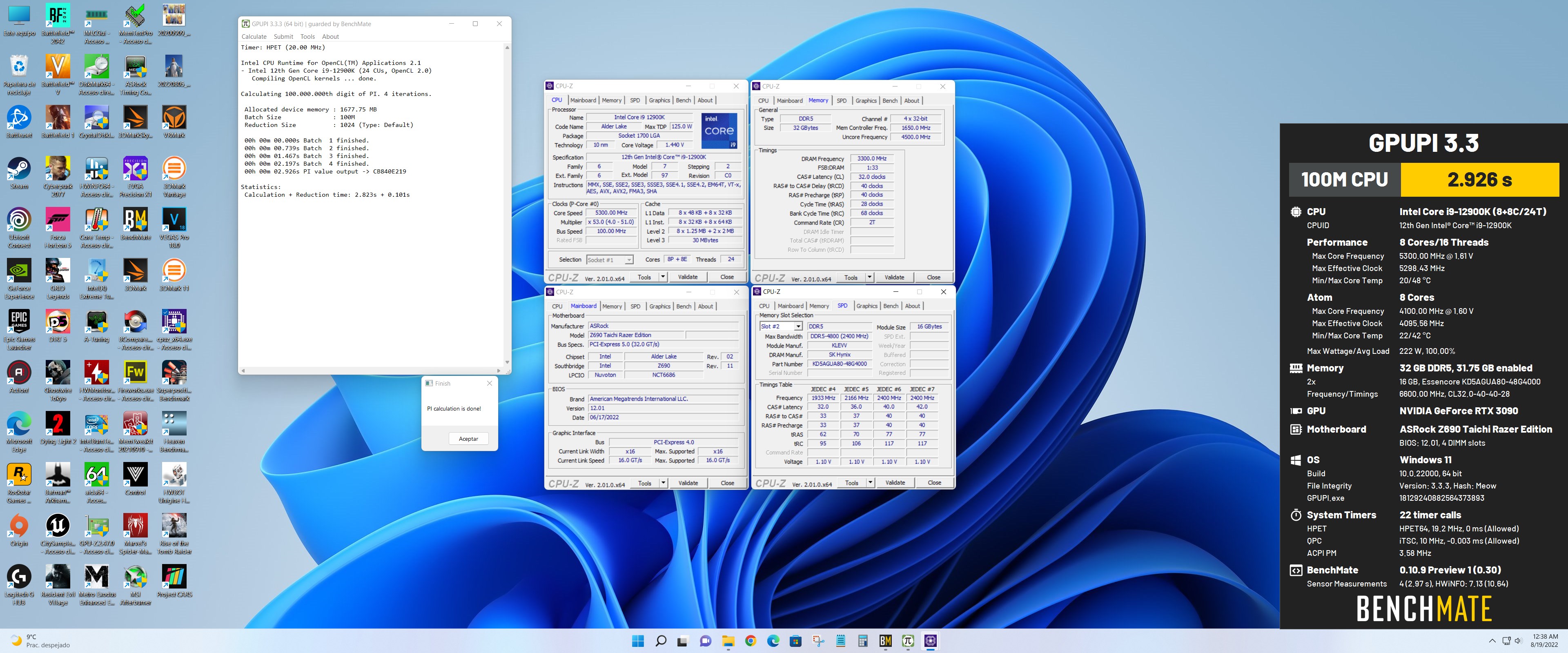Viewport: 1568px width, 653px height.
Task: Open the Steam desktop shortcut
Action: coord(19,173)
